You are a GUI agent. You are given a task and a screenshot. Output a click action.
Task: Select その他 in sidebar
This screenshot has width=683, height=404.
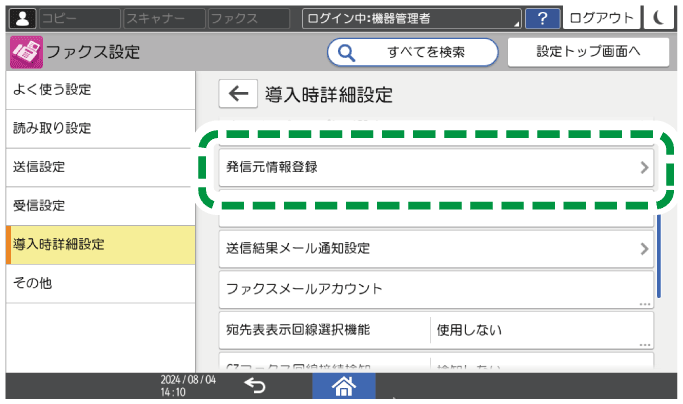101,283
